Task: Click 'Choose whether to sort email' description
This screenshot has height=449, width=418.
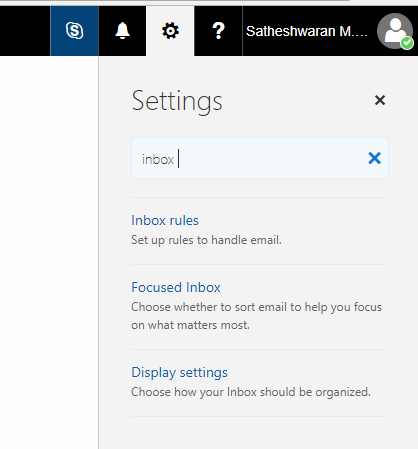Action: [256, 316]
